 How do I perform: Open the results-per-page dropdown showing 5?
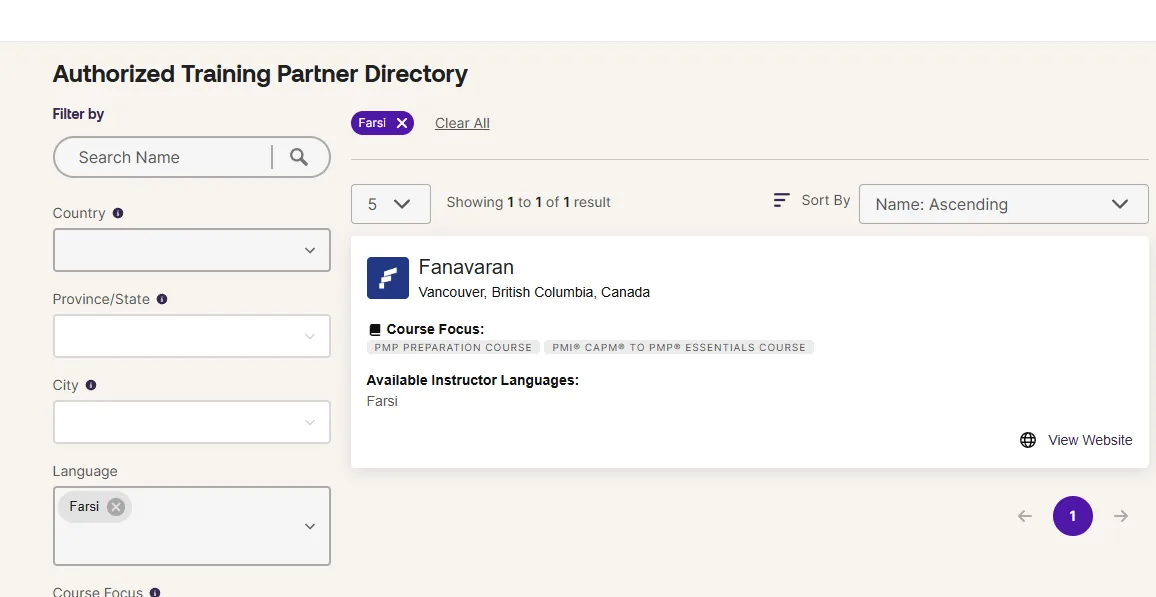tap(391, 204)
